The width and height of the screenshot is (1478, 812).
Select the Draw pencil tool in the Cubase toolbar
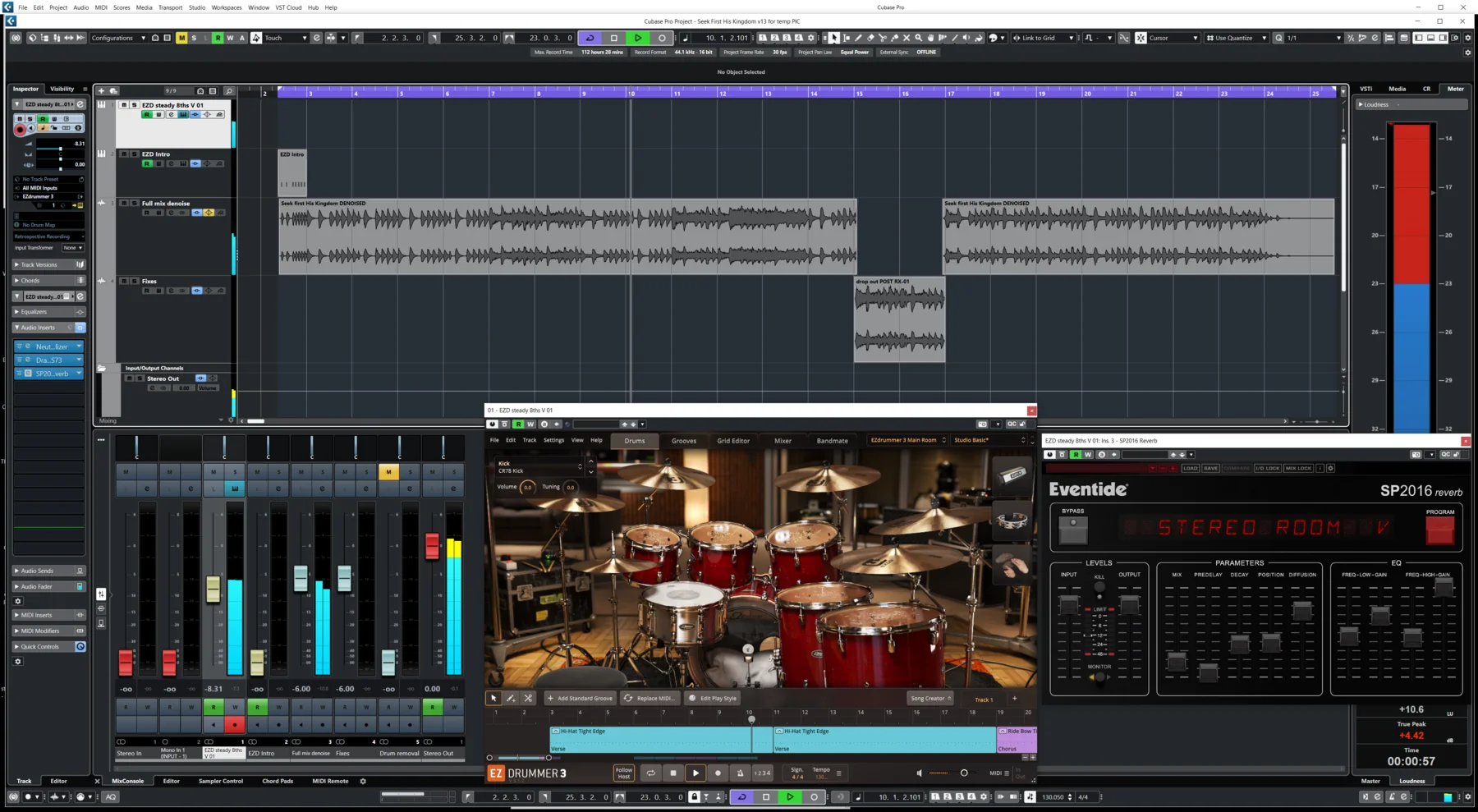[859, 38]
